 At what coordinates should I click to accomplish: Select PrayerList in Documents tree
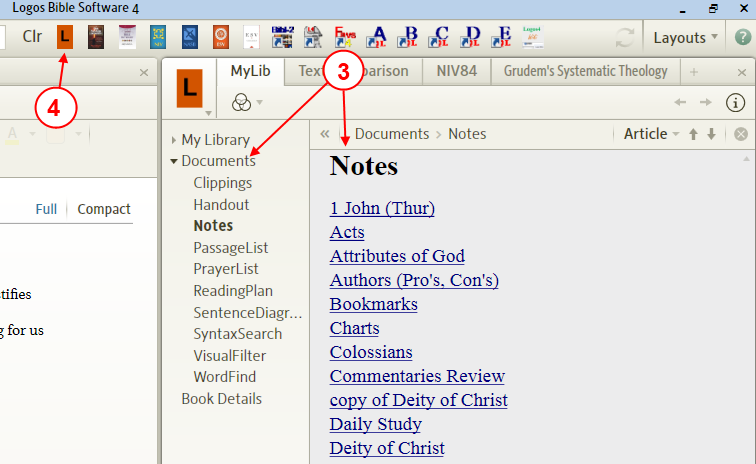tap(226, 269)
